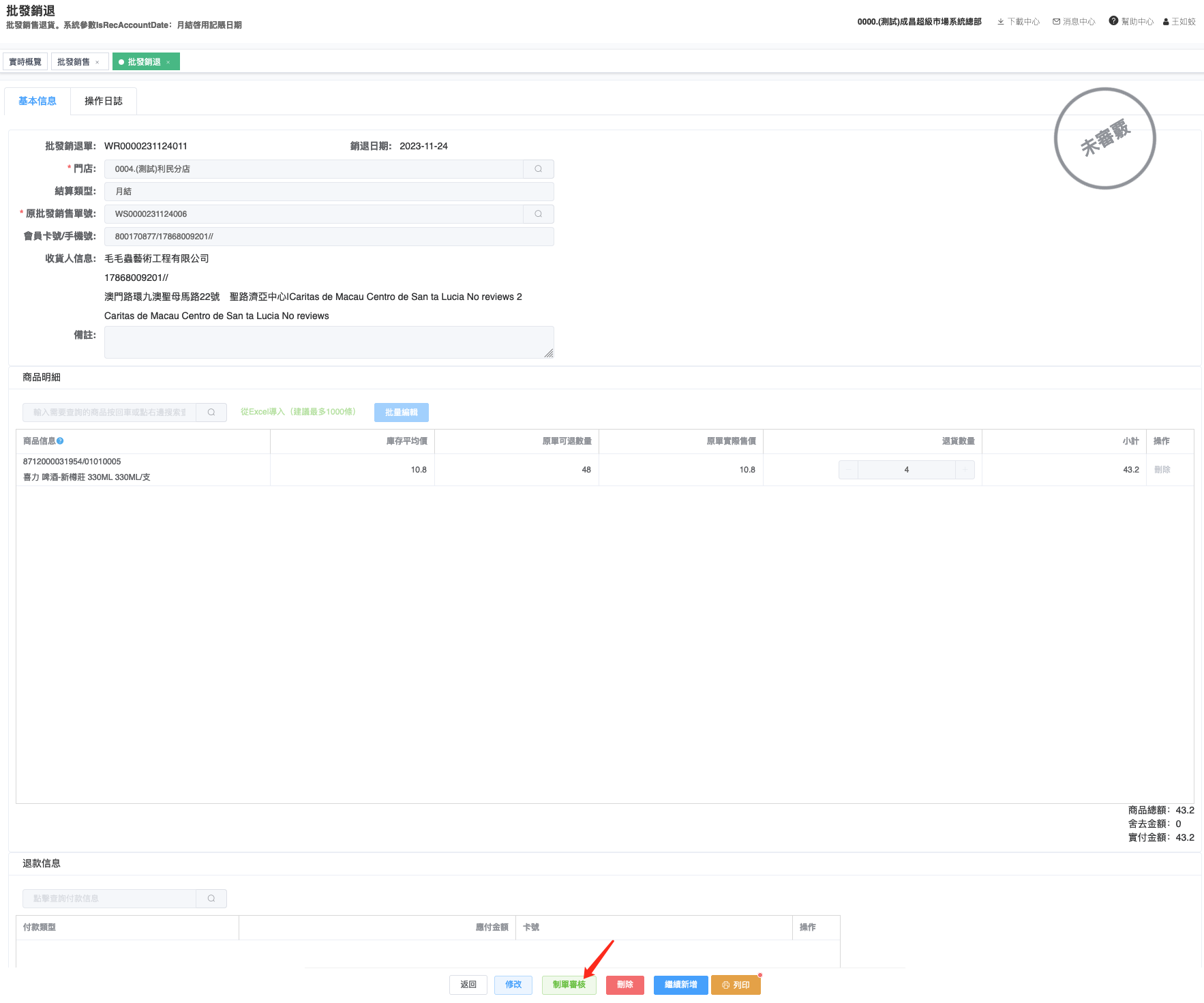Click the search icon beside 原批發銷售單號 field

pyautogui.click(x=538, y=214)
